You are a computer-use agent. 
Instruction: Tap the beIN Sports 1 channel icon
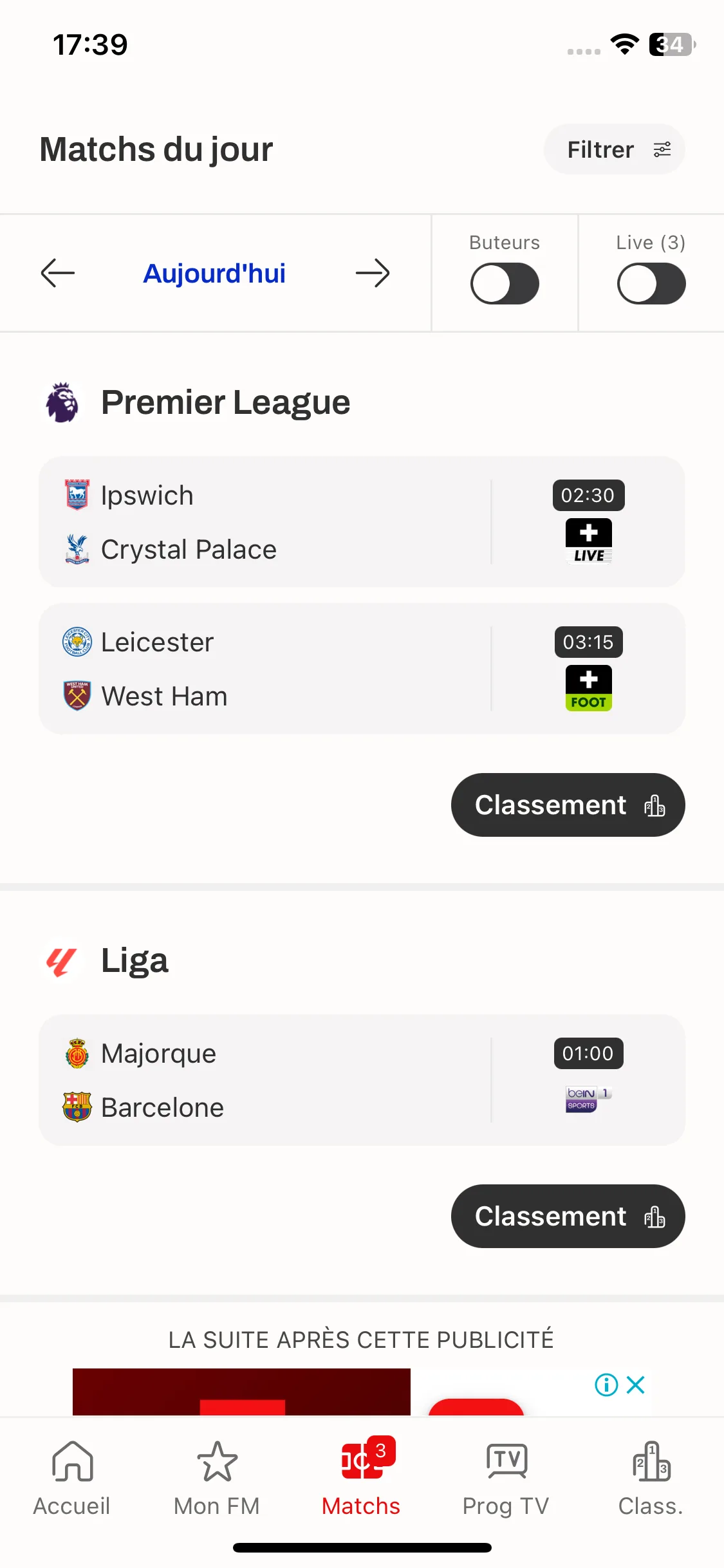[588, 1099]
